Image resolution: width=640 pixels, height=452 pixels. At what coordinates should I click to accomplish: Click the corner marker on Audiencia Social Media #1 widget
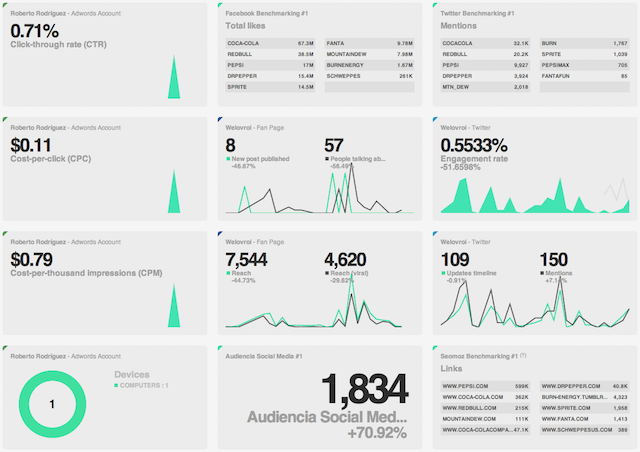(220, 348)
